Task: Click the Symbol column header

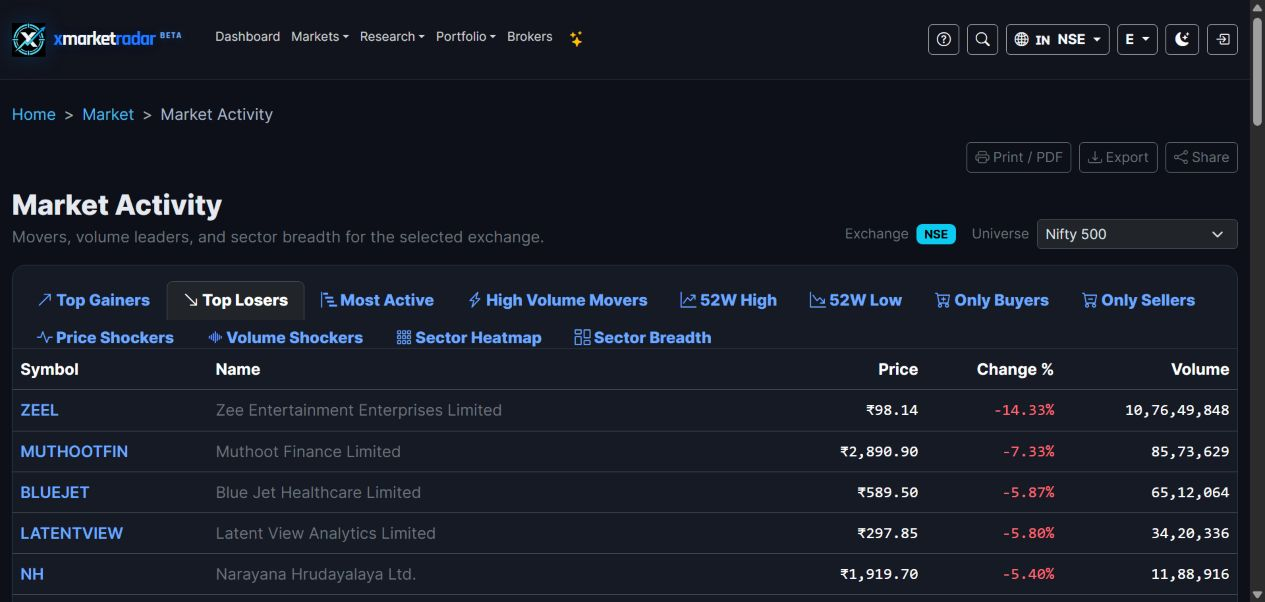Action: click(50, 369)
